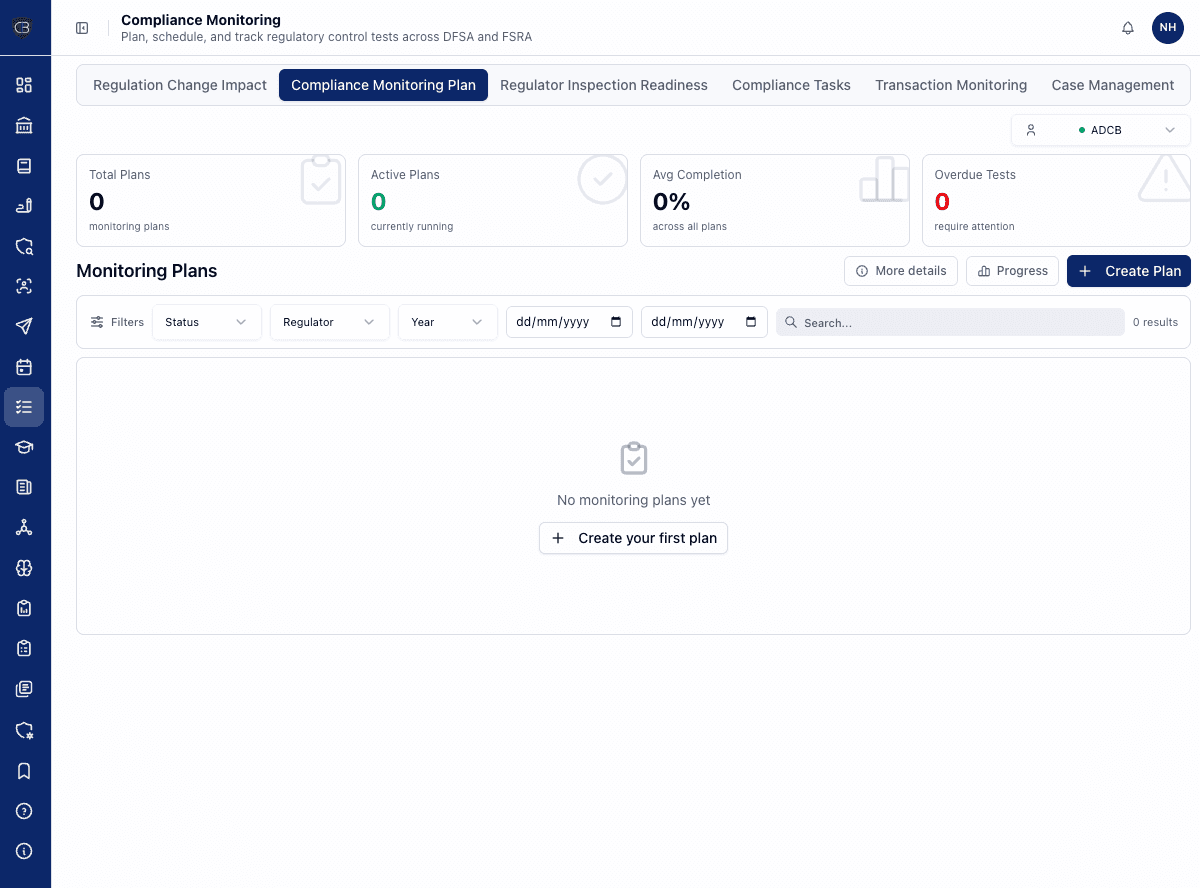Open the brain icon in sidebar
The image size is (1200, 888).
(x=24, y=568)
